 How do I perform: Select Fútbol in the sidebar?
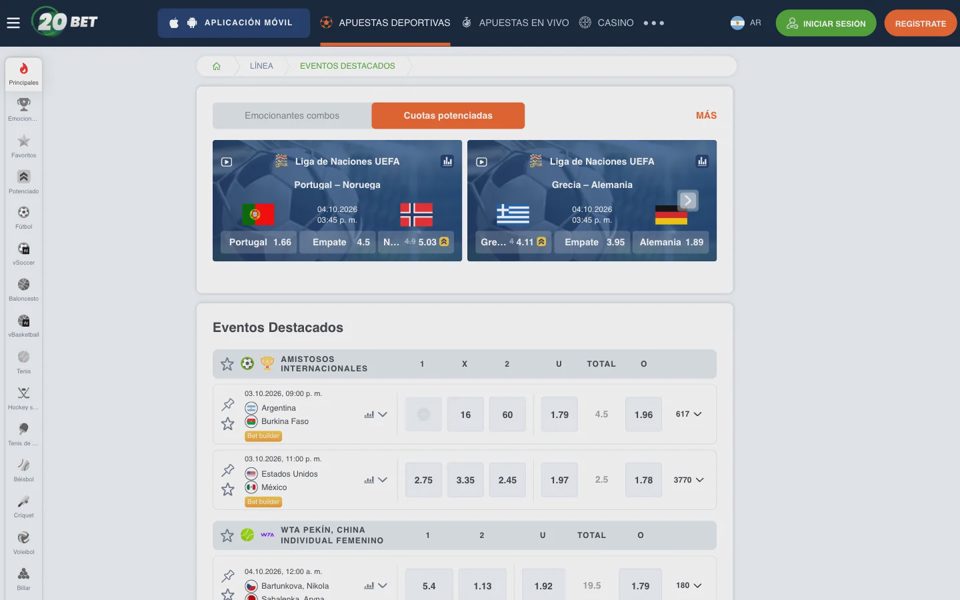pyautogui.click(x=23, y=218)
